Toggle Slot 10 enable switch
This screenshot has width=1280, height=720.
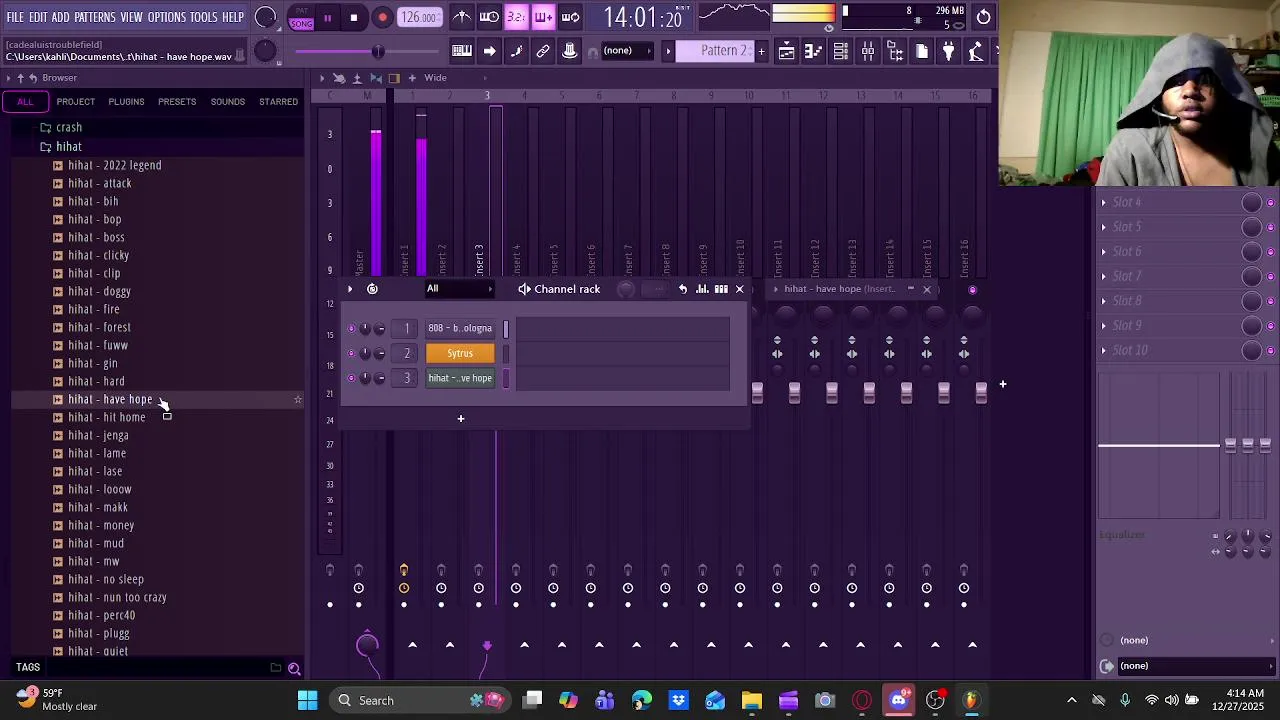(1271, 350)
